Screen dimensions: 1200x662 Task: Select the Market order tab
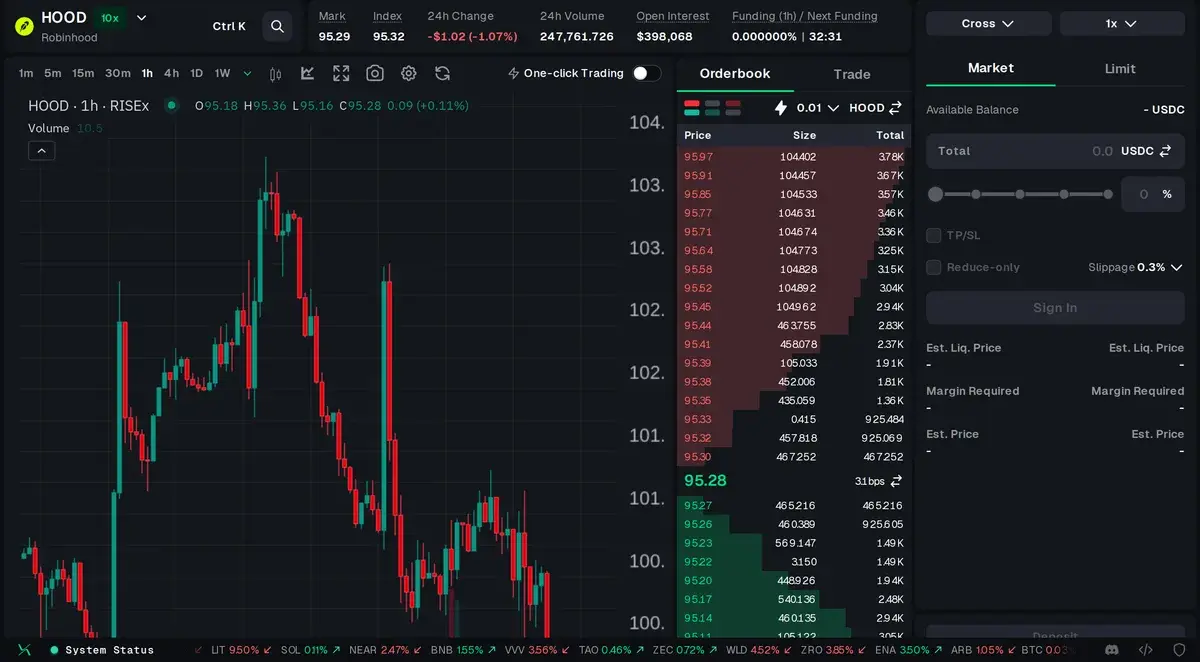click(991, 68)
